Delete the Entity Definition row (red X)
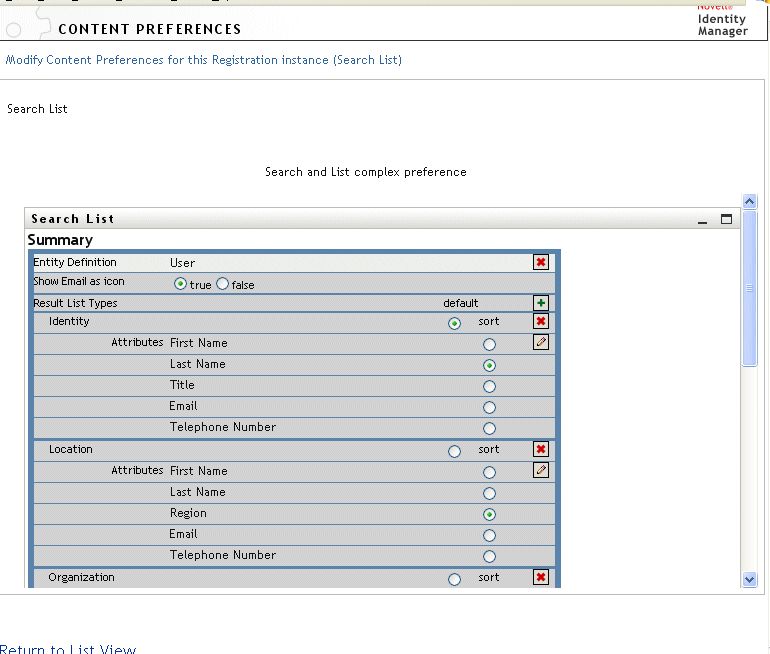 [541, 262]
